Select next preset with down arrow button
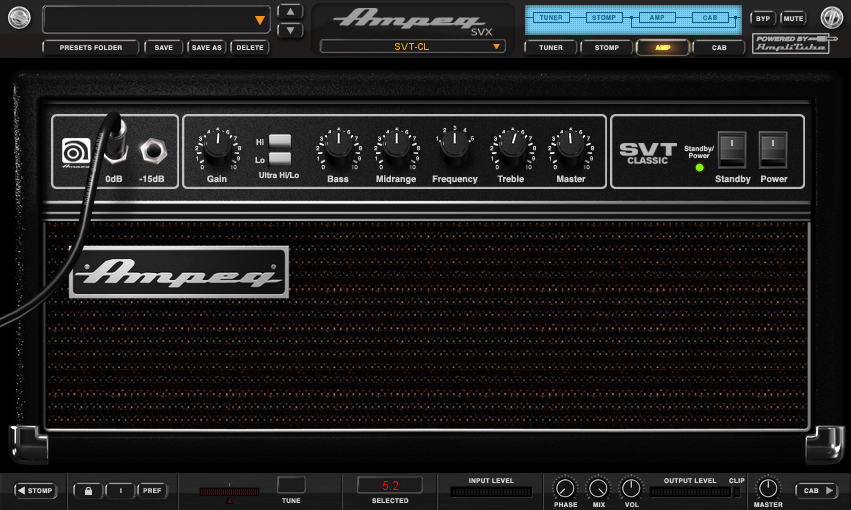Screen dimensions: 851x510 point(290,30)
